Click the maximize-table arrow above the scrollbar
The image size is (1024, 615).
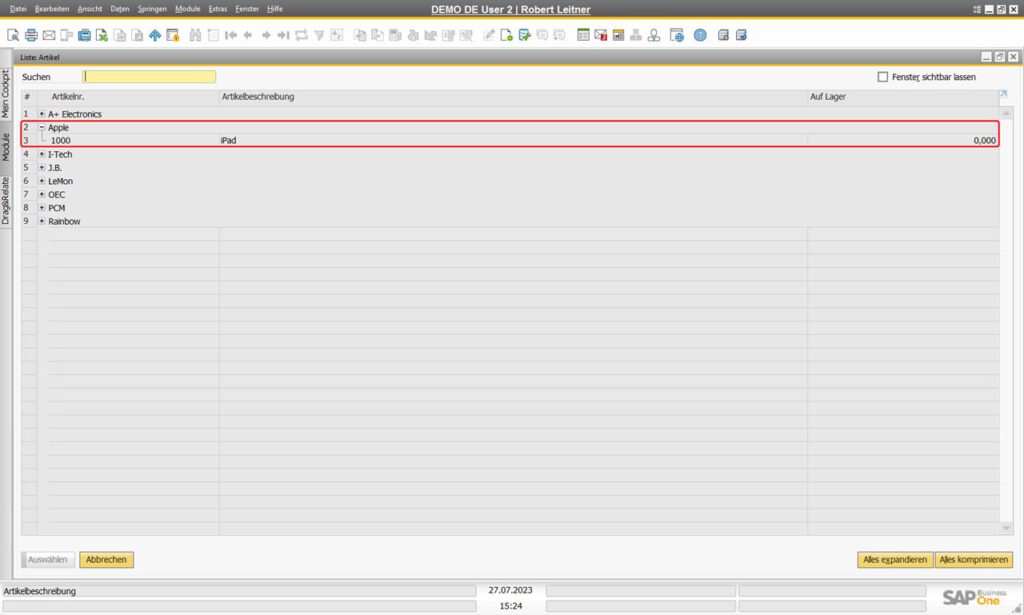[1004, 94]
